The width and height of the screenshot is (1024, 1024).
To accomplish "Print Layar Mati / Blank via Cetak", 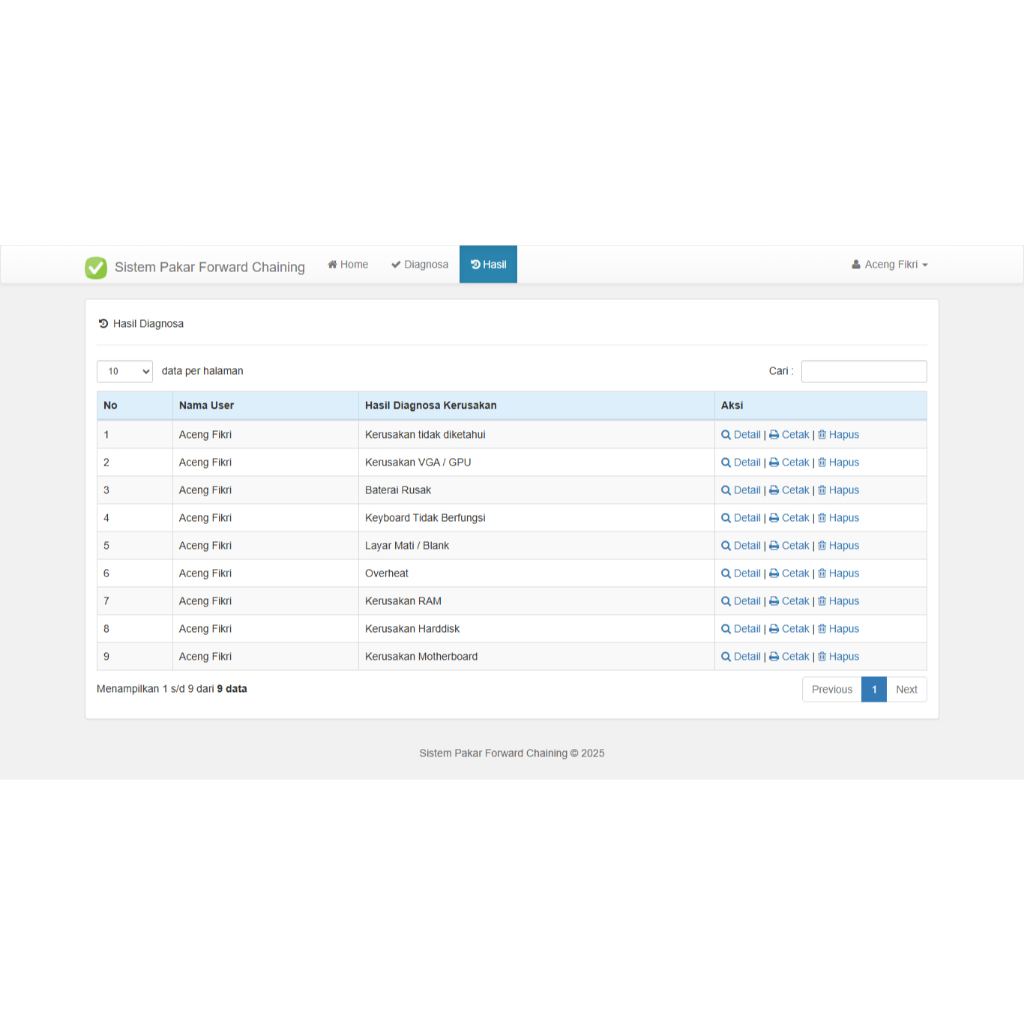I will pos(789,546).
